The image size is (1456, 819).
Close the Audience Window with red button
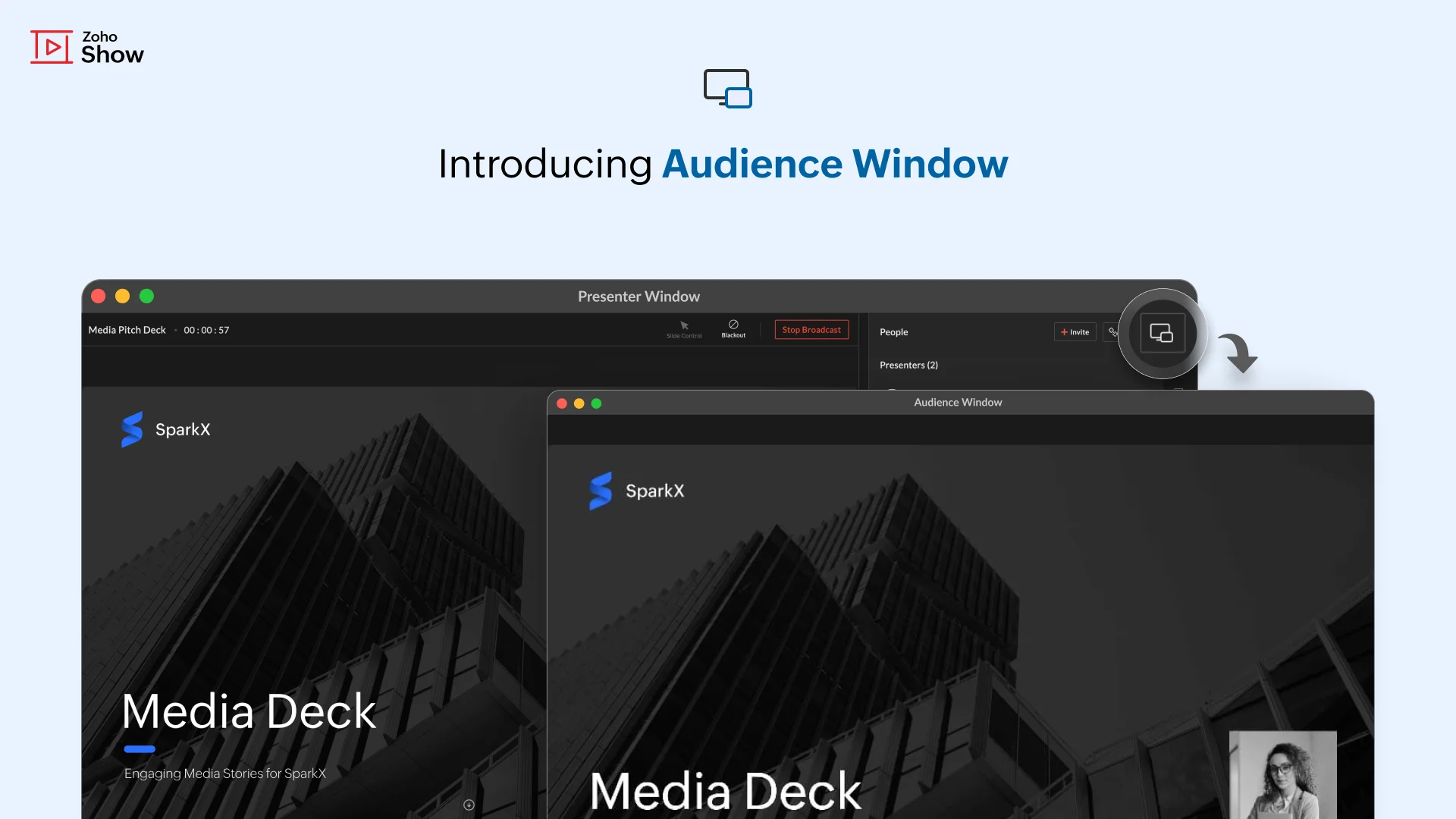(x=562, y=403)
